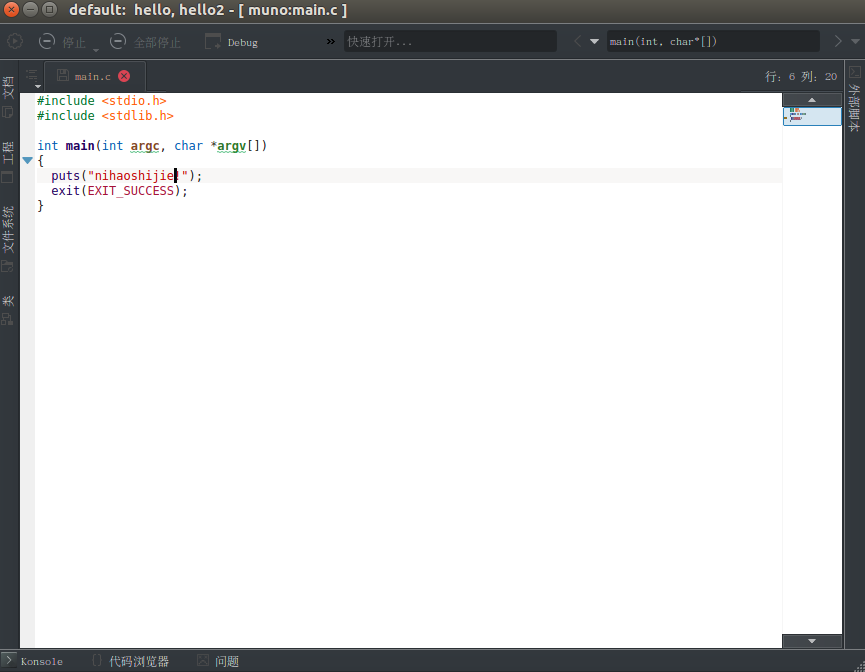This screenshot has height=672, width=865.
Task: Click the scroll down arrow of editor
Action: pyautogui.click(x=812, y=641)
